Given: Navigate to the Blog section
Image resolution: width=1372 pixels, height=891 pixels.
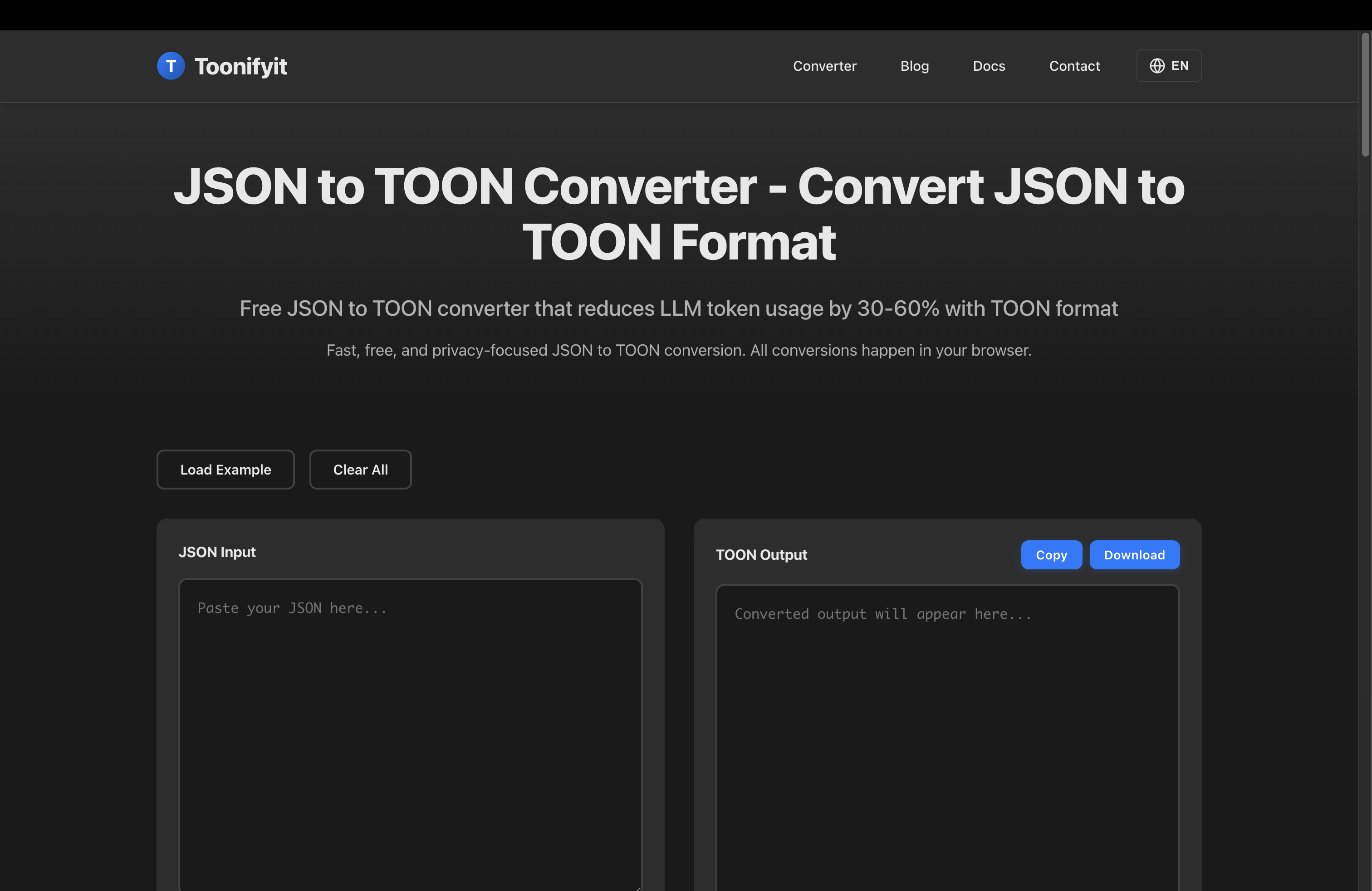Looking at the screenshot, I should (x=914, y=66).
